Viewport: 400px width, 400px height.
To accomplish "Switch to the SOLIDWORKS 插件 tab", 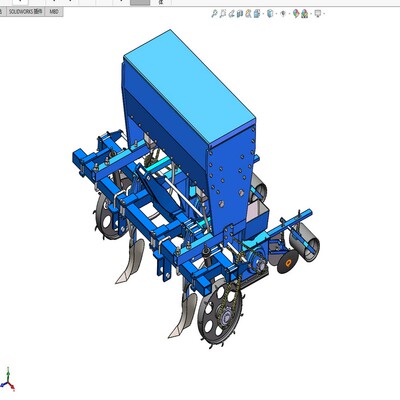I will coord(26,12).
